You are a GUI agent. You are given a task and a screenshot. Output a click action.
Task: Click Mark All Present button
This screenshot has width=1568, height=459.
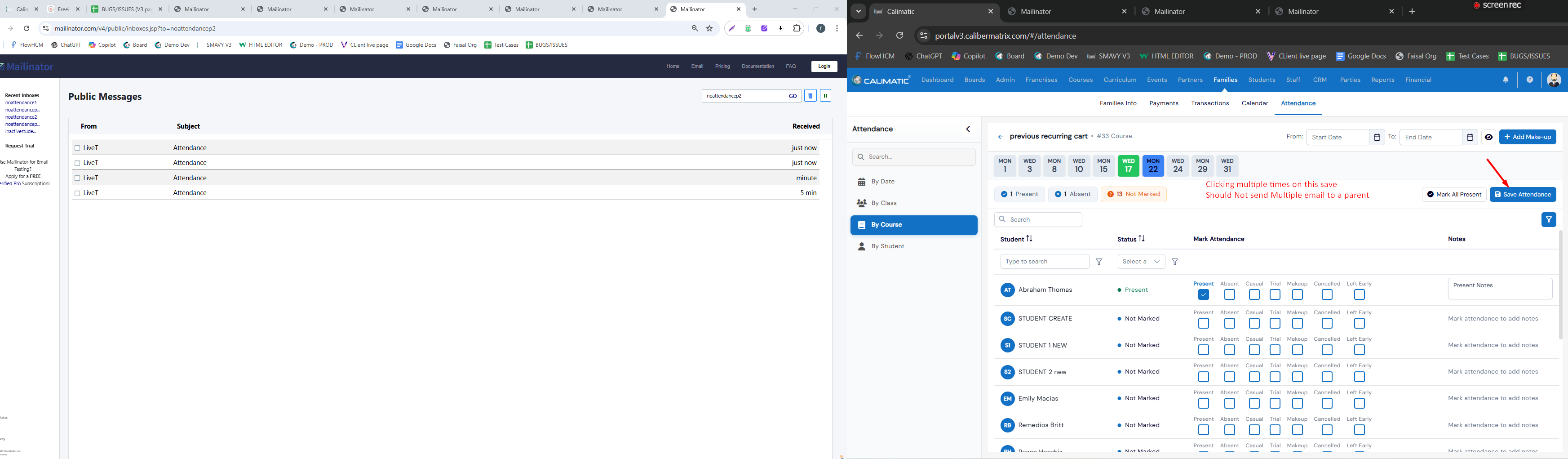[1454, 195]
